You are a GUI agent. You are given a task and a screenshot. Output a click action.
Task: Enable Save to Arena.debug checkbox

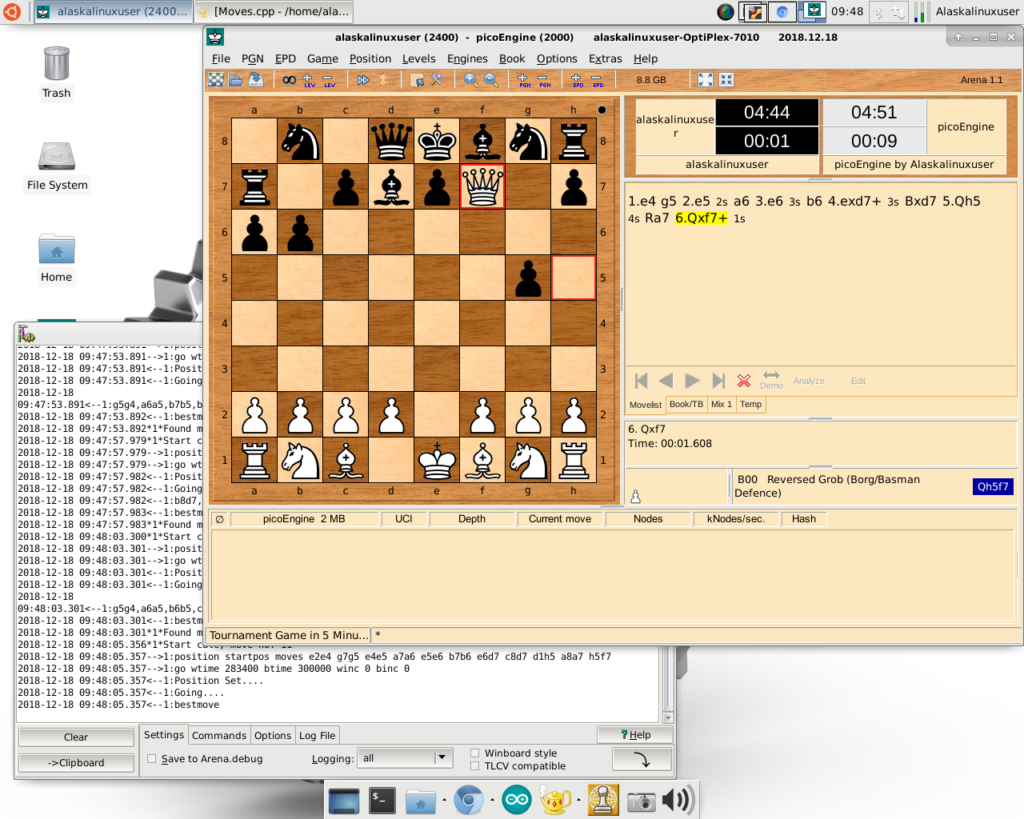(x=152, y=759)
